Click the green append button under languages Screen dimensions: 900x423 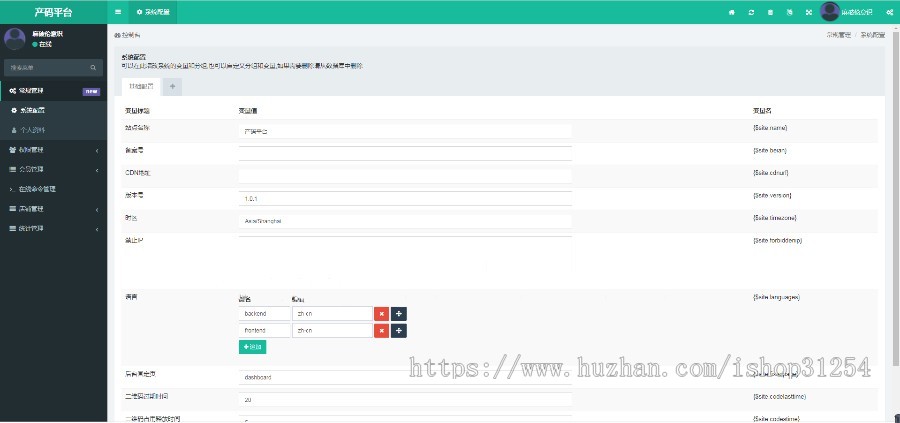click(x=252, y=347)
